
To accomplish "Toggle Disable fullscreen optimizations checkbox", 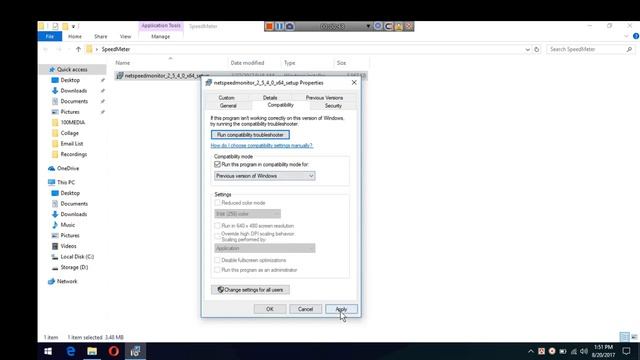I will [217, 260].
